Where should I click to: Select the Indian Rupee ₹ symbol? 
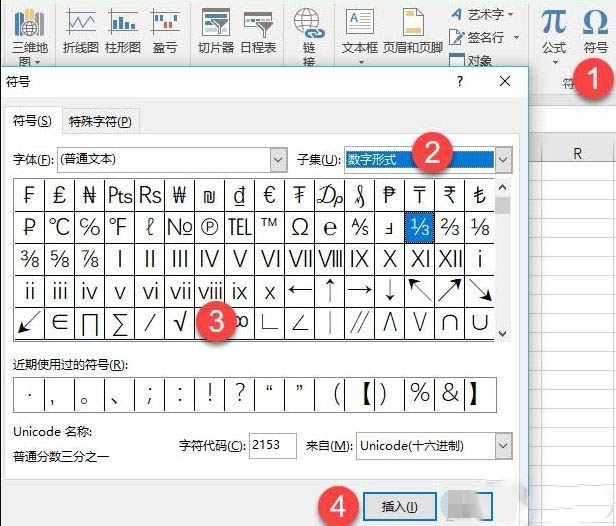coord(449,195)
